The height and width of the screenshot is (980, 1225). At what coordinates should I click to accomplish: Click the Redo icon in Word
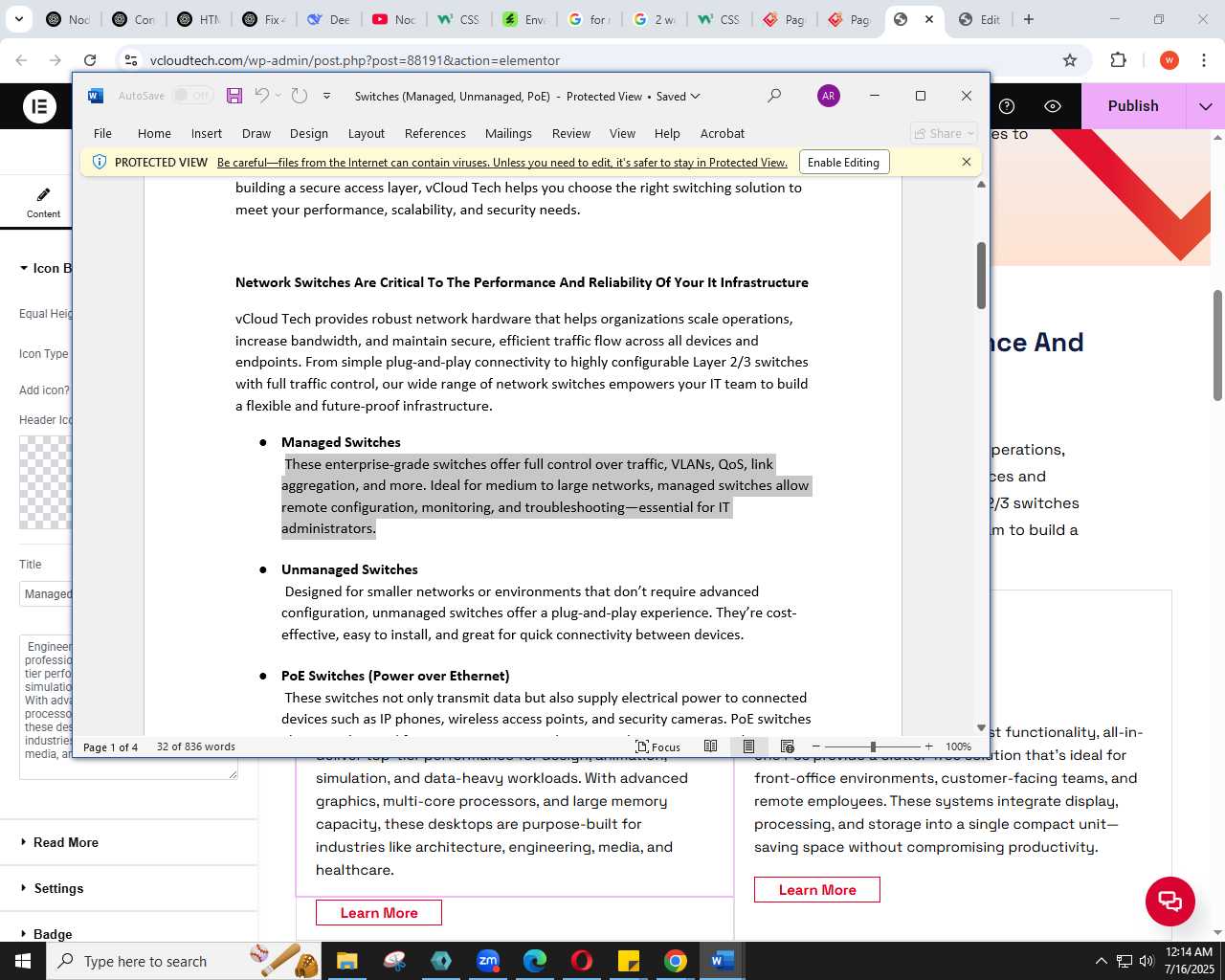(299, 96)
